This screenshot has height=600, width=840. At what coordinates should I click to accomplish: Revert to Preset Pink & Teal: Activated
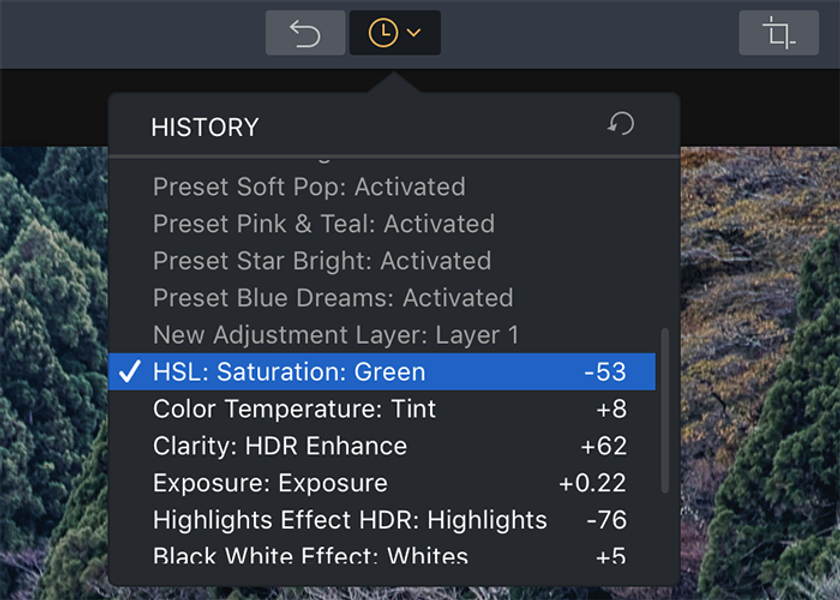point(382,224)
